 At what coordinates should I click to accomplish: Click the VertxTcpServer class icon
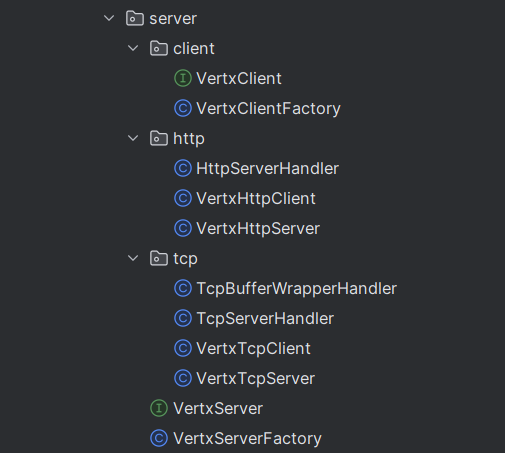click(x=183, y=378)
